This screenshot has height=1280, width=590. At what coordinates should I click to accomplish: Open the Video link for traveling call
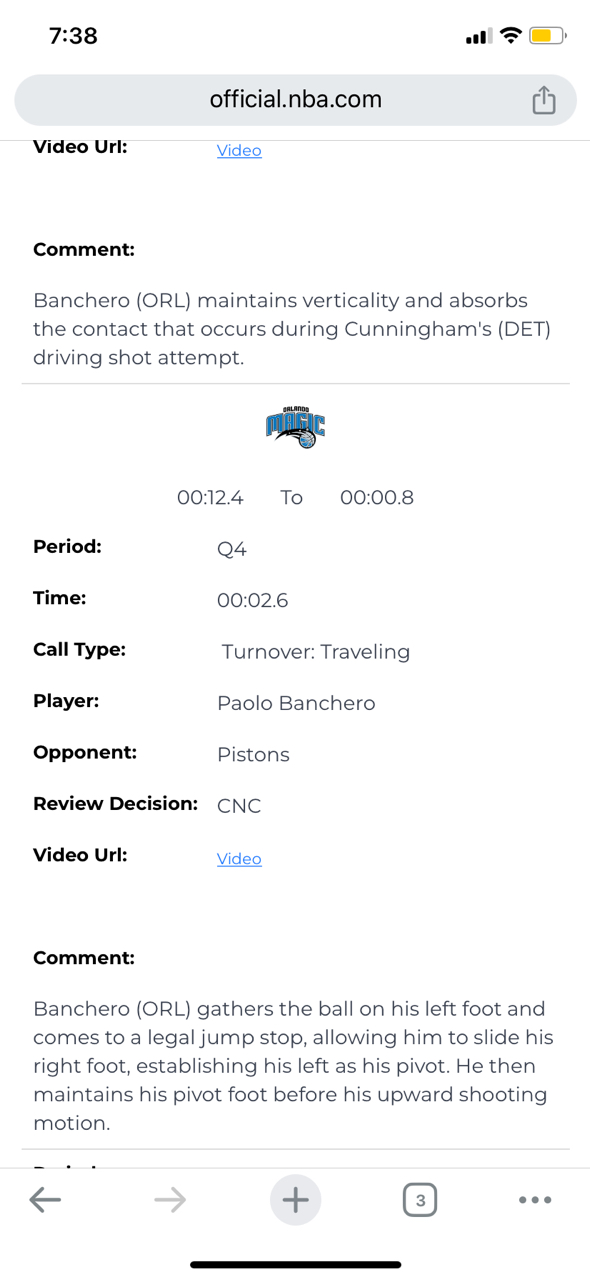[x=239, y=859]
